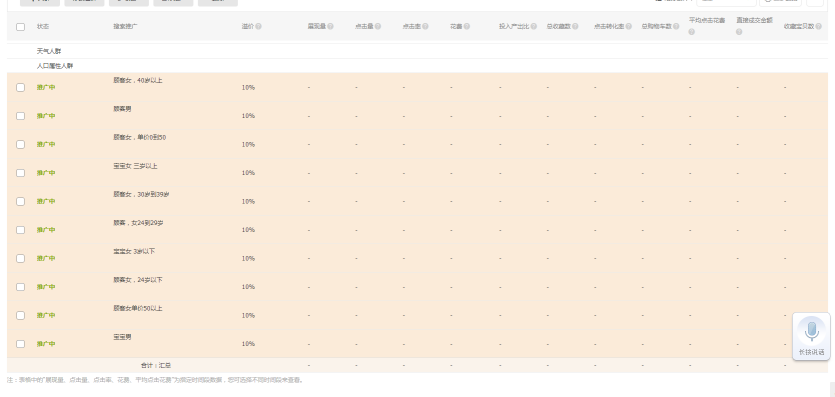835x397 pixels.
Task: Select audience name 宝宝男
Action: point(122,337)
